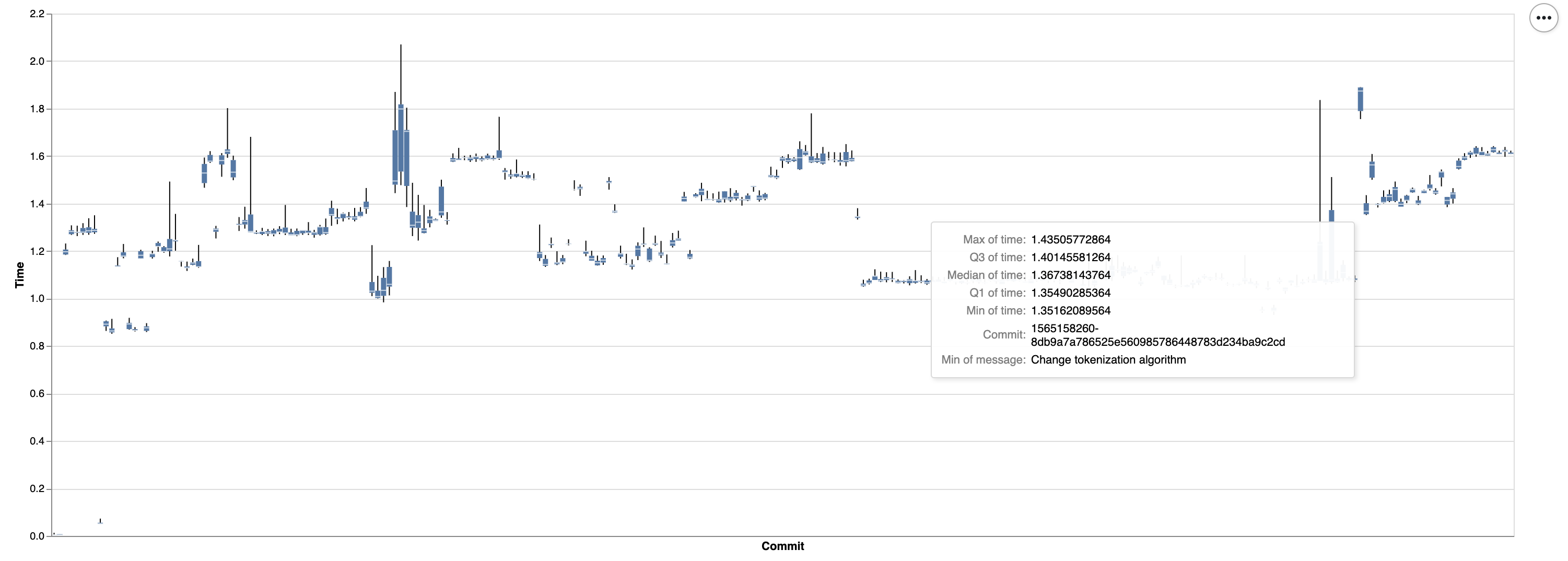Screen dimensions: 1568x561
Task: Click the 2.2 tick label on the y-axis
Action: coord(37,14)
